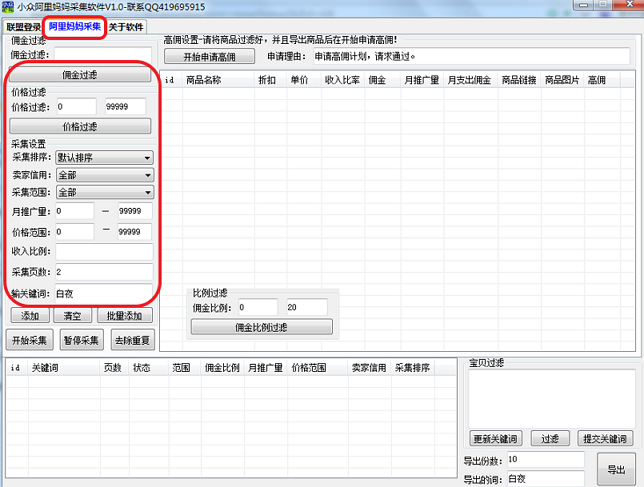Click the 价格过滤 button

80,126
